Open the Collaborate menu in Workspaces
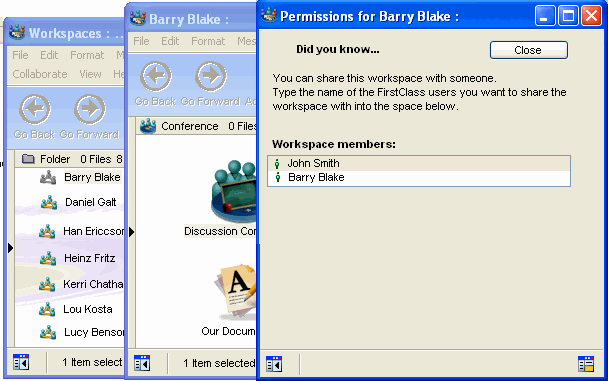Viewport: 608px width, 381px height. pos(40,74)
